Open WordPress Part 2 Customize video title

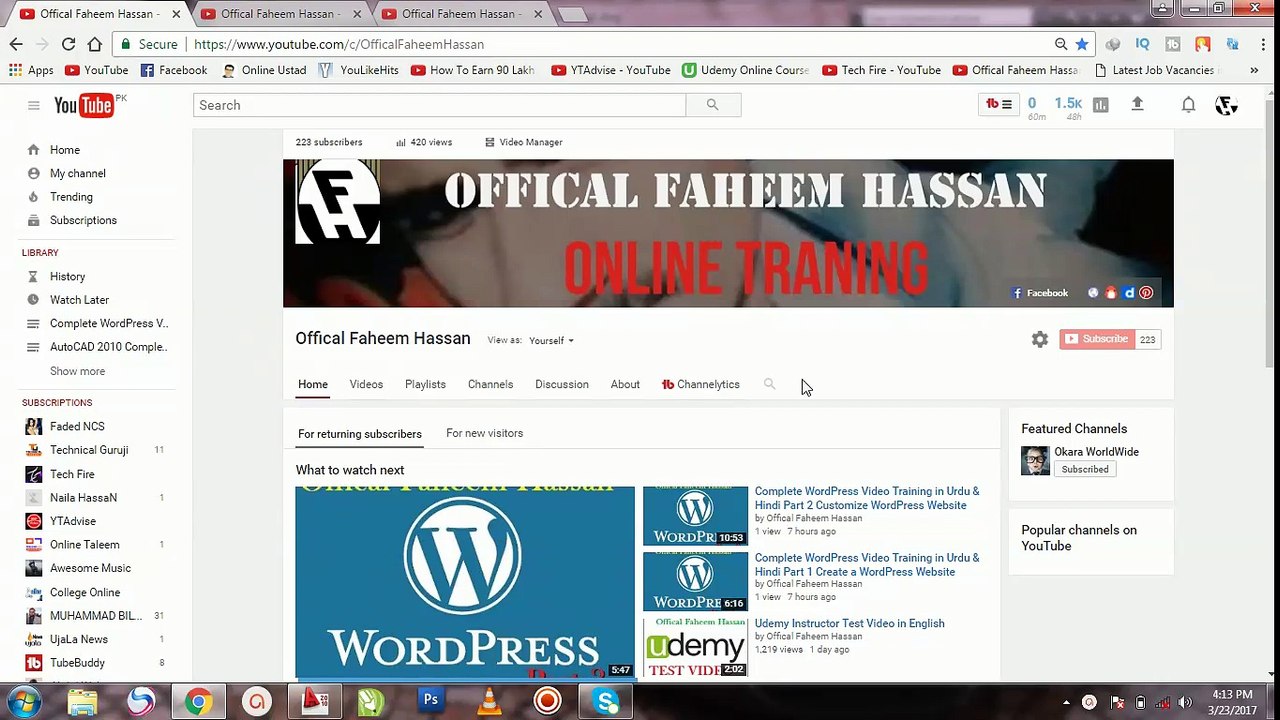(x=867, y=498)
